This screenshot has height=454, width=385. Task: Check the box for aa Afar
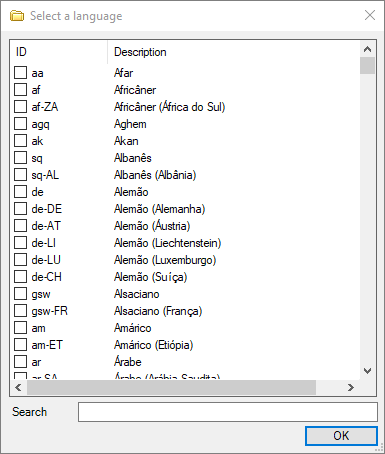pos(20,73)
